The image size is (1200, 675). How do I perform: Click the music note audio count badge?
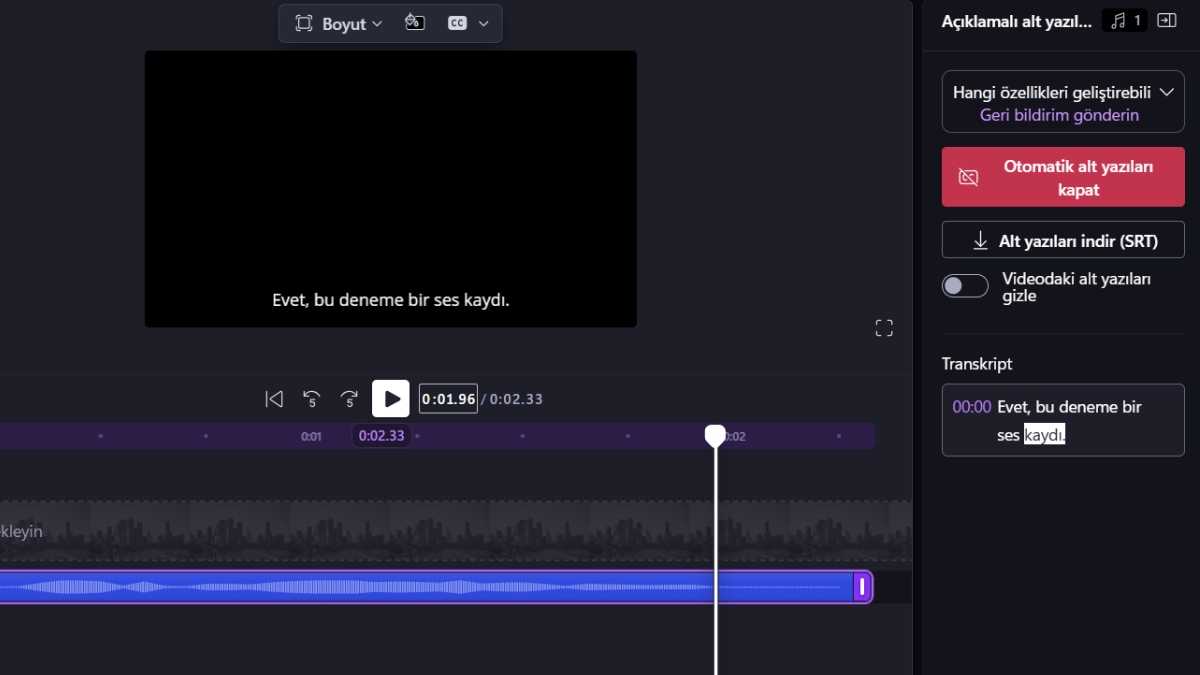[x=1125, y=20]
